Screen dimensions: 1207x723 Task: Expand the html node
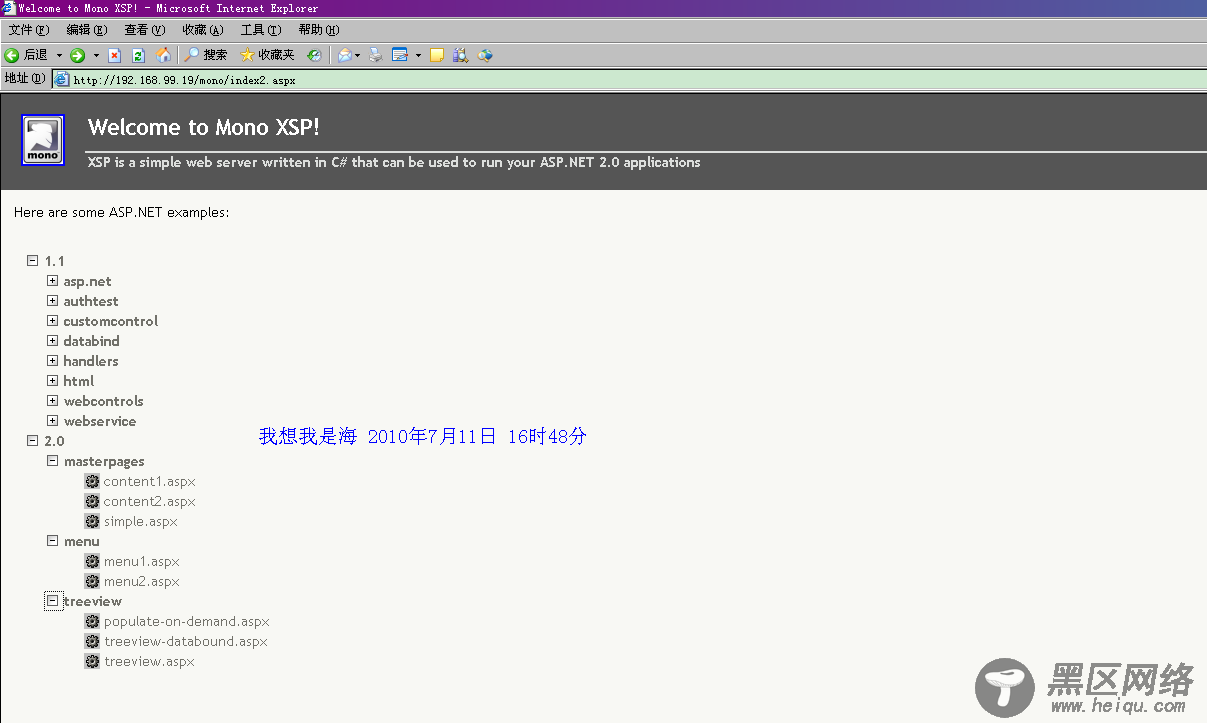[x=52, y=380]
